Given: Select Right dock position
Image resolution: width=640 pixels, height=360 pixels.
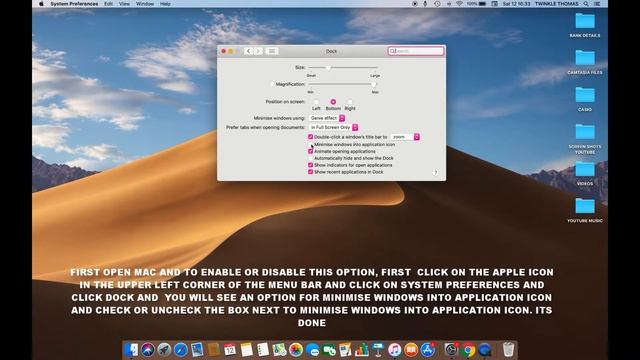Looking at the screenshot, I should [x=350, y=102].
